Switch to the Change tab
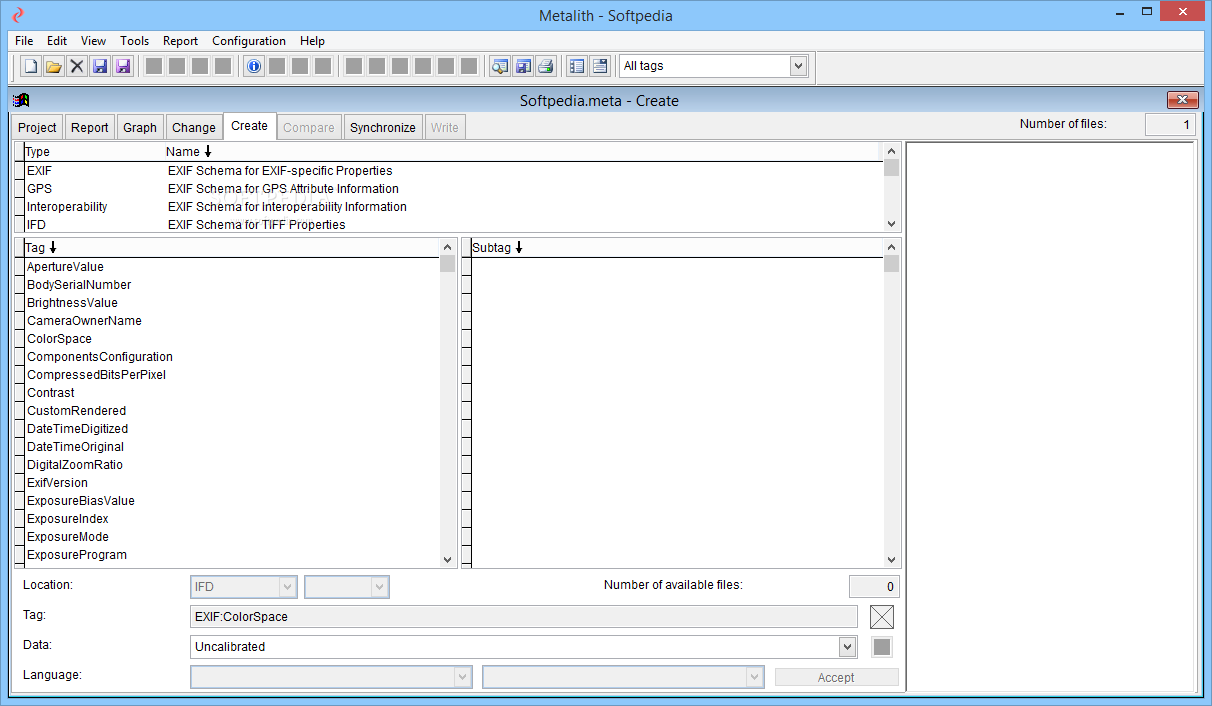The height and width of the screenshot is (706, 1212). click(x=194, y=127)
